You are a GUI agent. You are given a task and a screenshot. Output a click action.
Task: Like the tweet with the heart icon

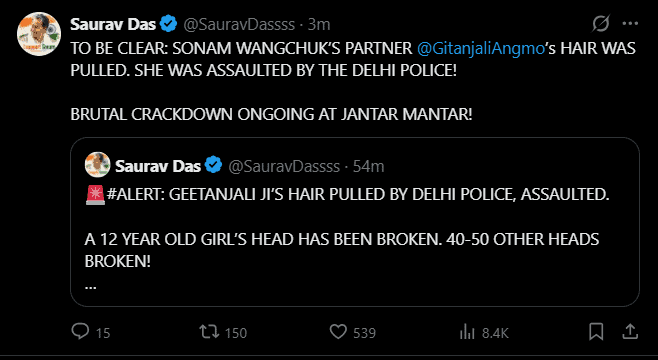pyautogui.click(x=338, y=332)
